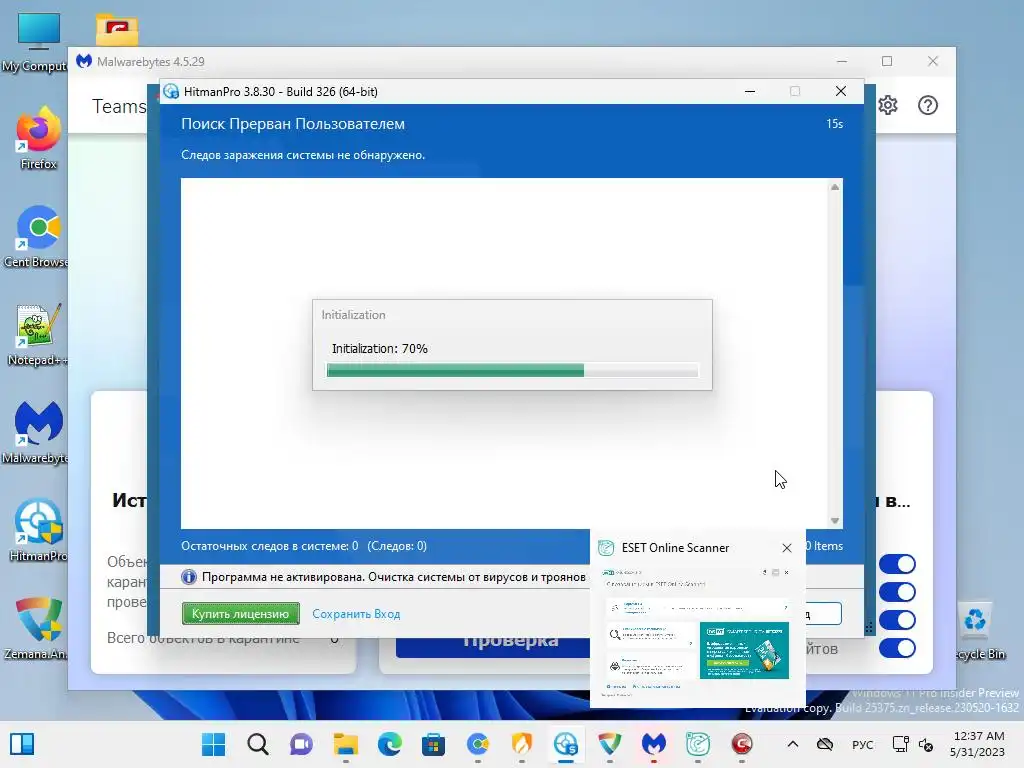Image resolution: width=1024 pixels, height=768 pixels.
Task: Click Malwarebytes Проверка scan button
Action: pyautogui.click(x=493, y=643)
